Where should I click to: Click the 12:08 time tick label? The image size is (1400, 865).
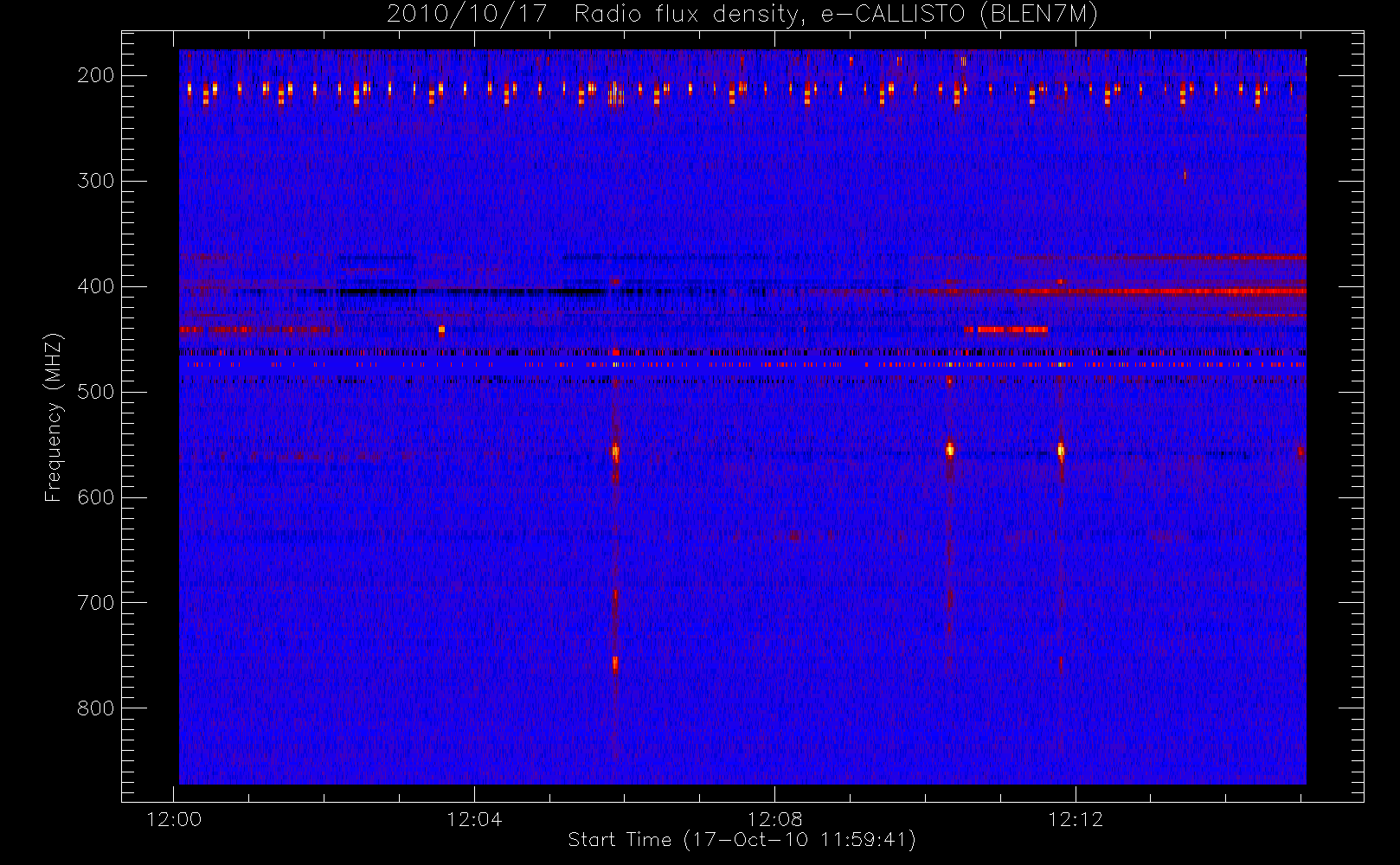point(775,819)
